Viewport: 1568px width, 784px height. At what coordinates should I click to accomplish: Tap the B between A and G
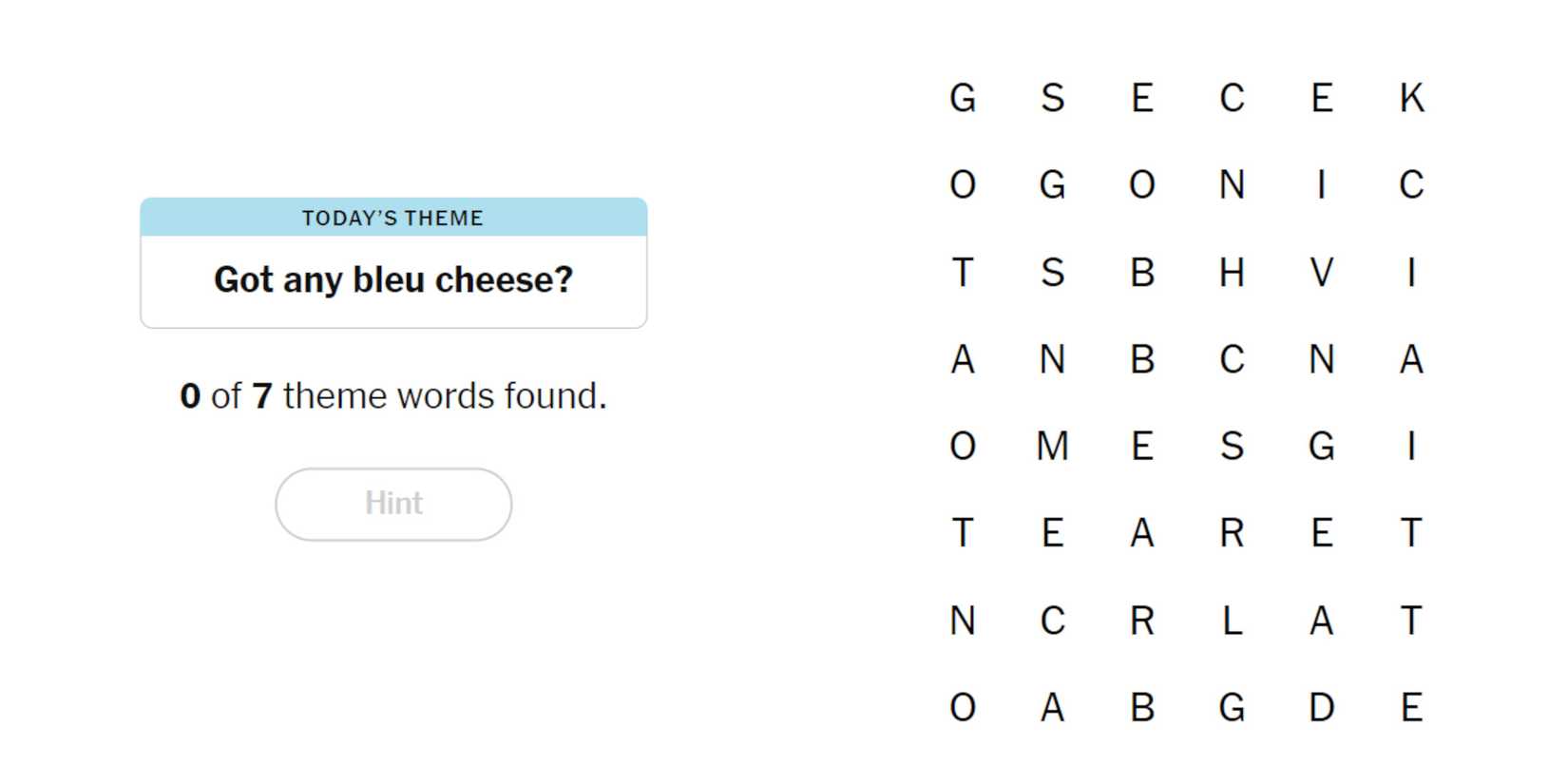click(x=1142, y=708)
